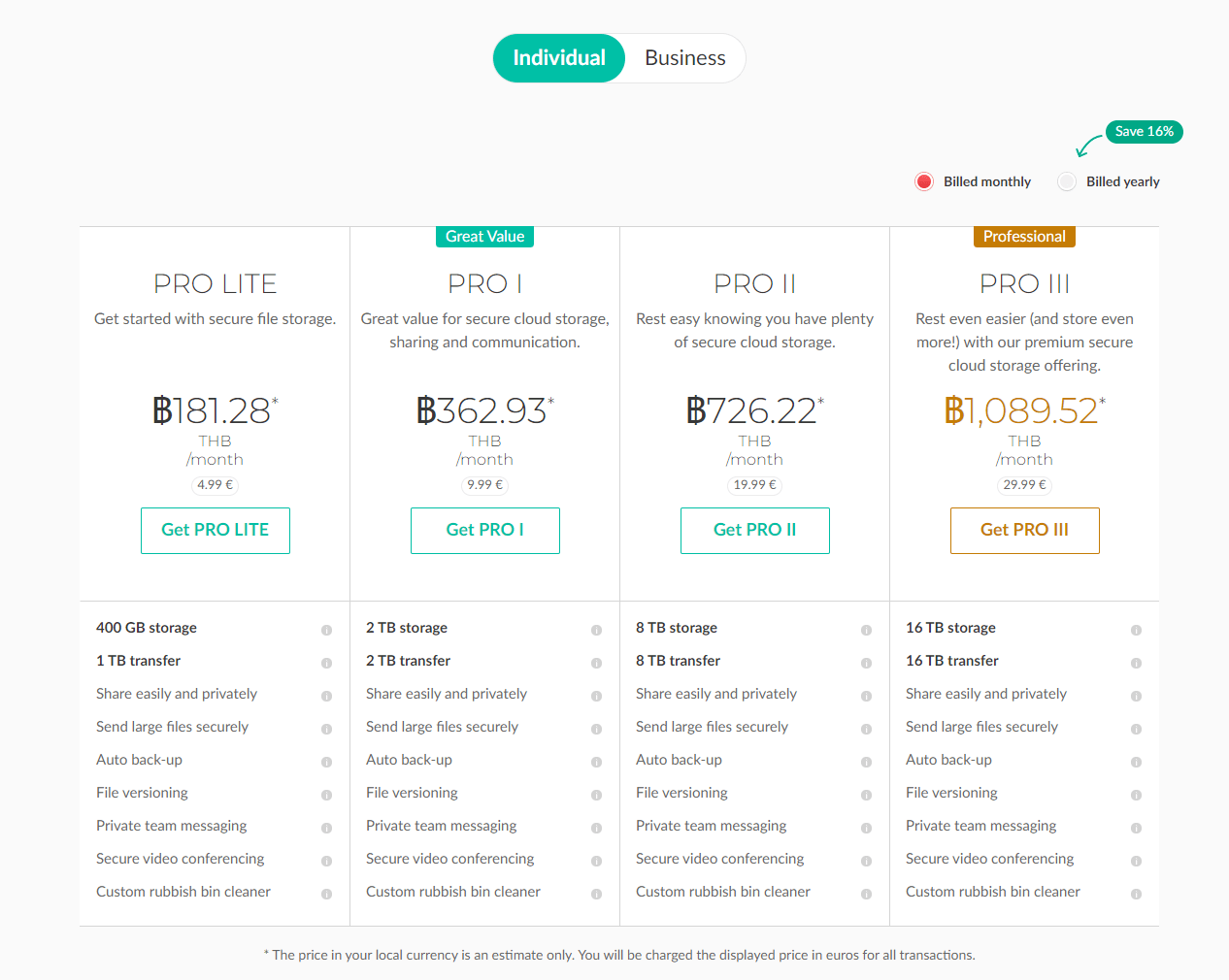Select the Billed monthly option
Image resolution: width=1229 pixels, height=980 pixels.
(923, 181)
